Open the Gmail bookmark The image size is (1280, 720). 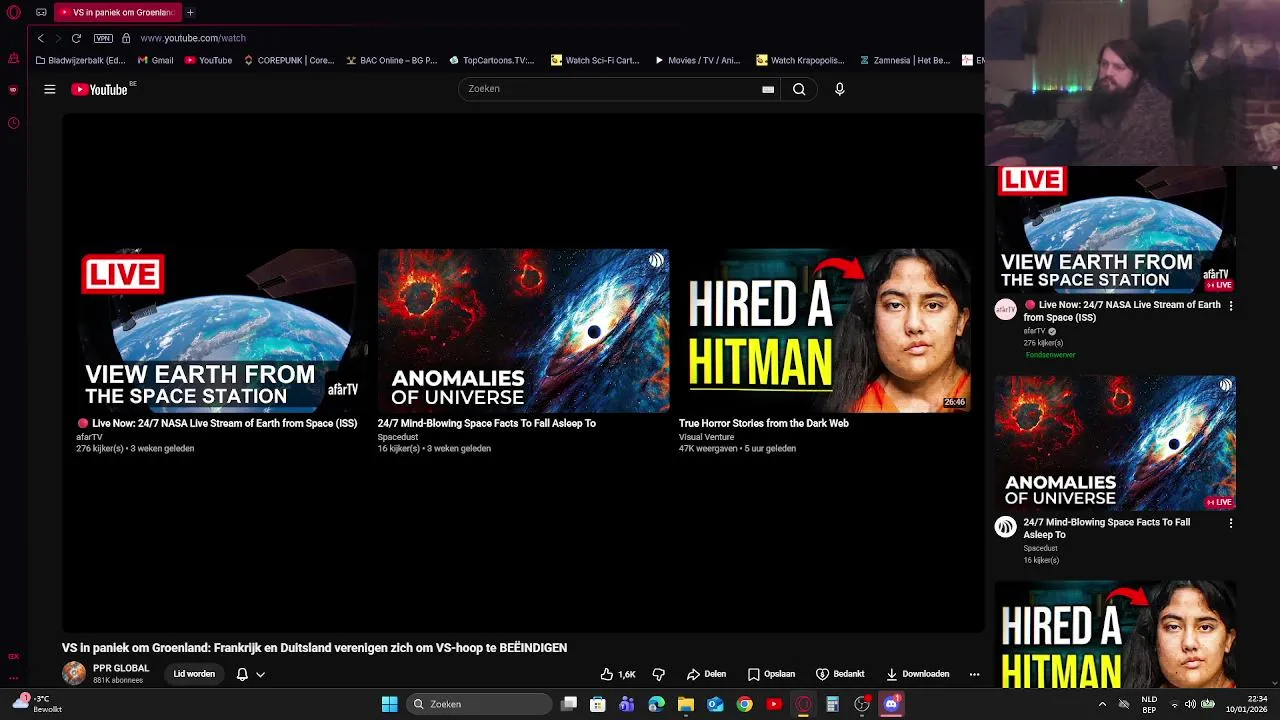[x=155, y=60]
